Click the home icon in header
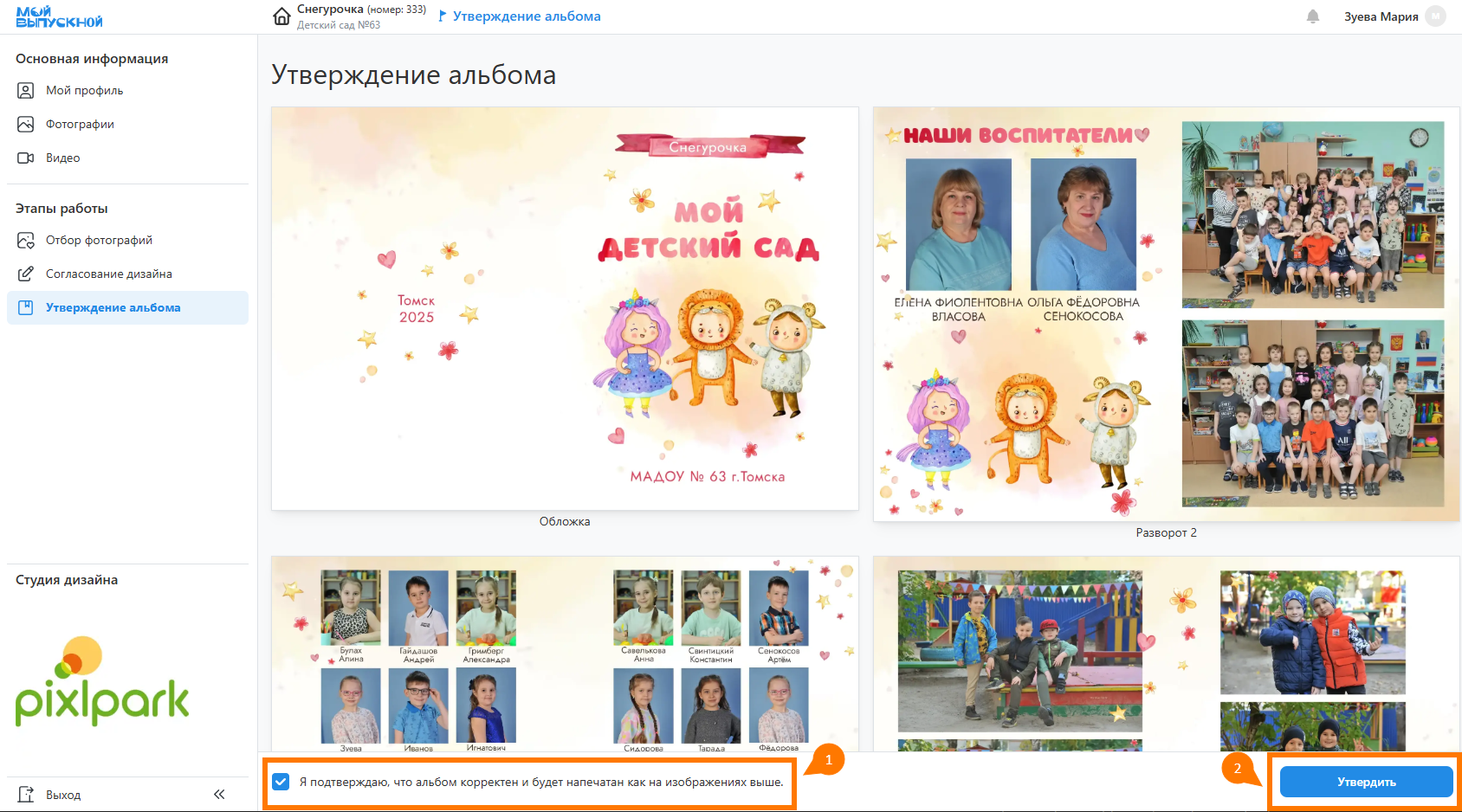1462x812 pixels. [x=281, y=16]
